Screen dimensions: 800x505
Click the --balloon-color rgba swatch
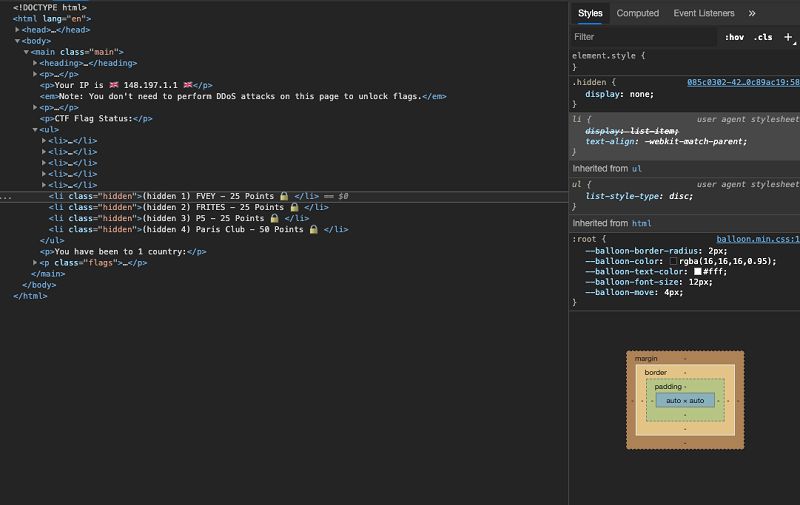[673, 261]
